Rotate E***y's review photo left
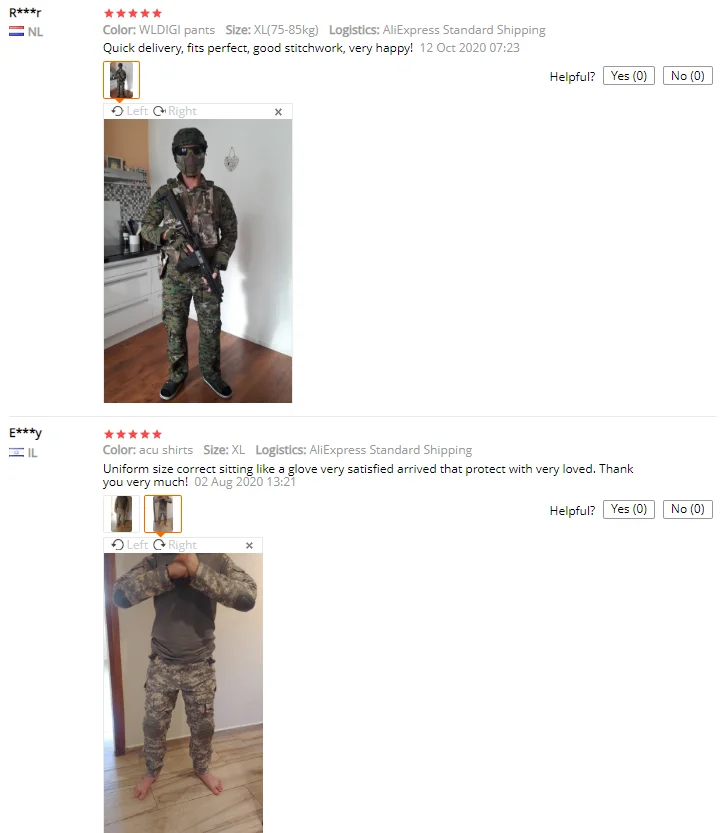 [x=129, y=545]
